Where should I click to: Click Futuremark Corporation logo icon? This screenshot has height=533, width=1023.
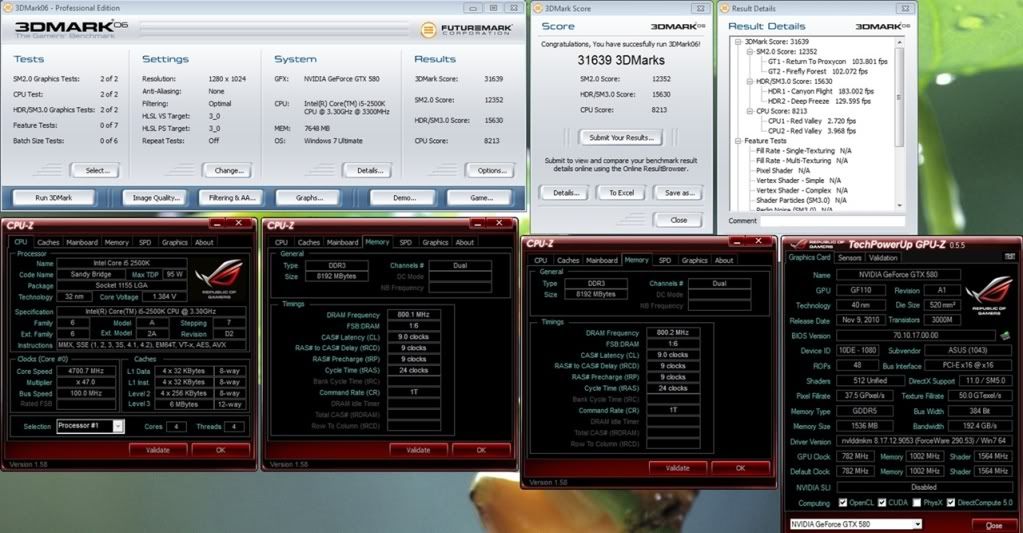pos(428,29)
